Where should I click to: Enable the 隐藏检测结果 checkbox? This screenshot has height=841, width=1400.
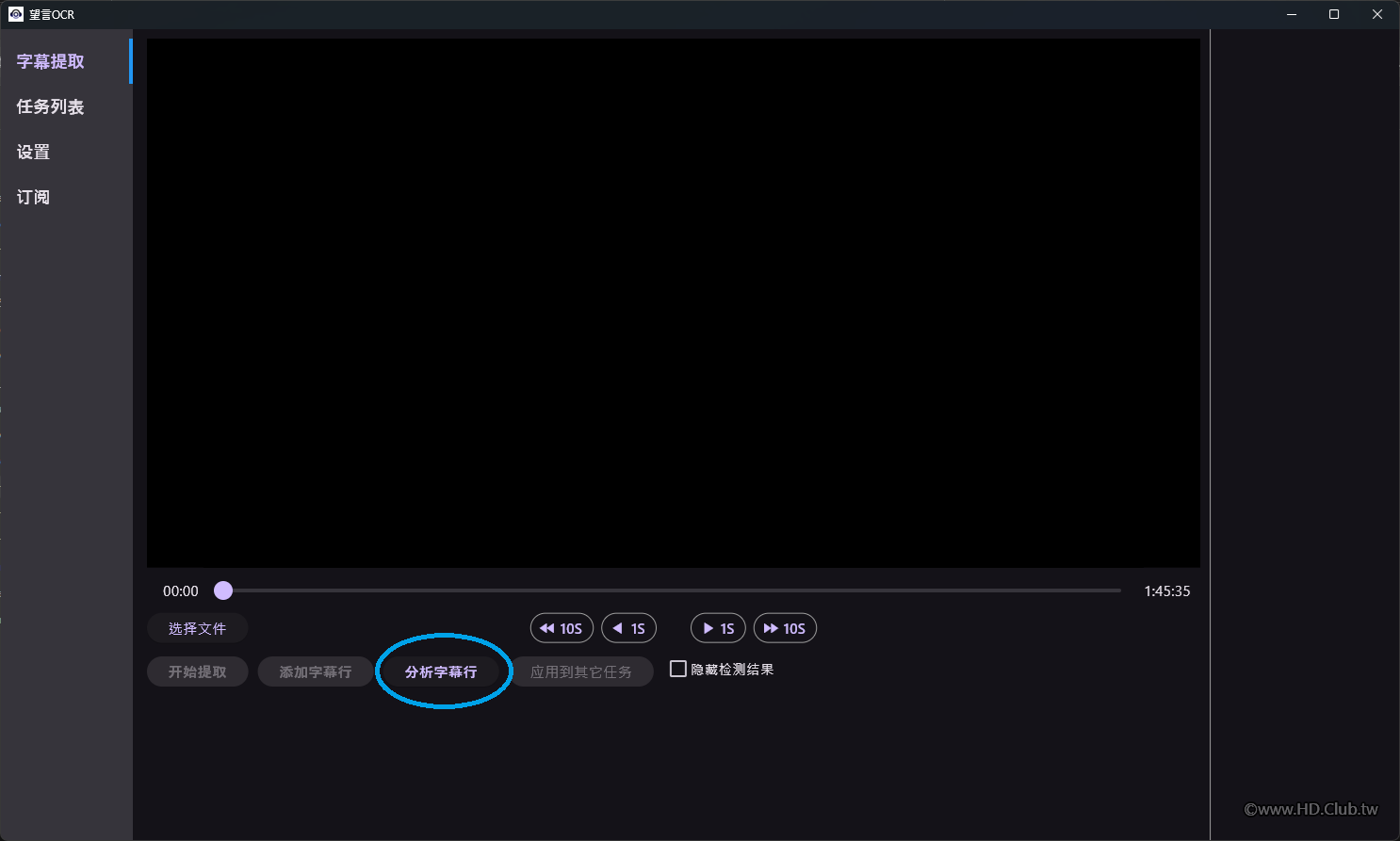pos(678,669)
